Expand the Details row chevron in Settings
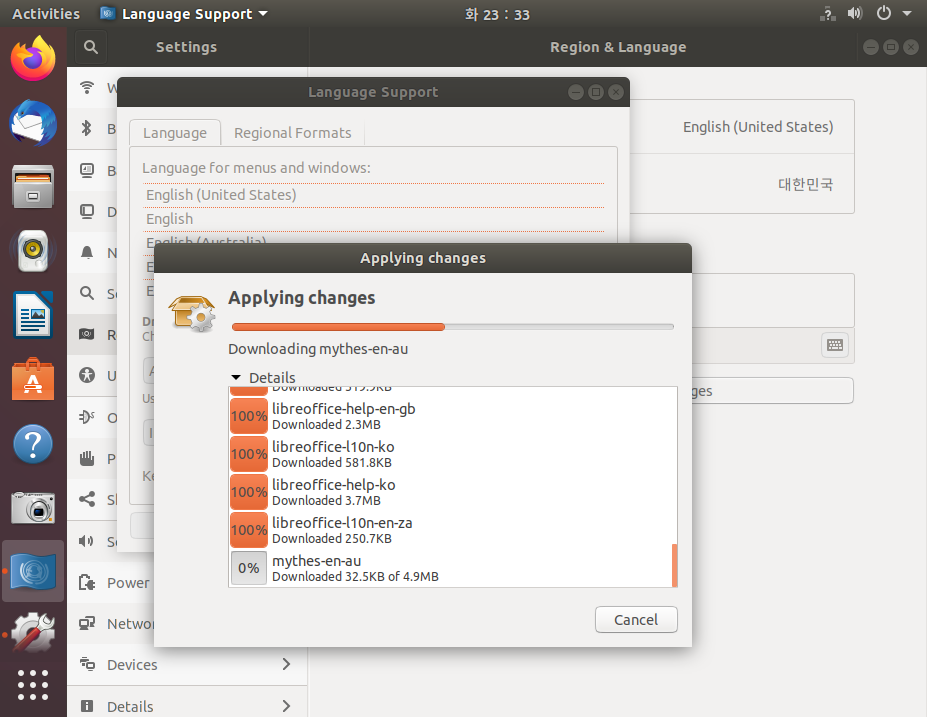Screen dimensions: 927x717 pyautogui.click(x=287, y=706)
